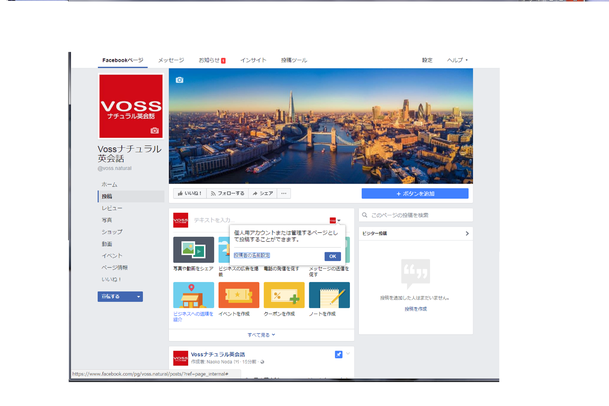The width and height of the screenshot is (609, 406).
Task: Select ホーム in the left sidebar
Action: pos(130,185)
